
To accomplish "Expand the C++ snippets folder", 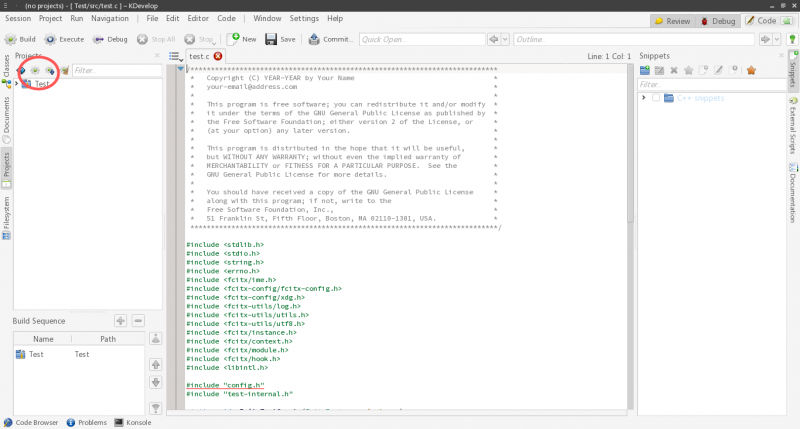I will [644, 98].
